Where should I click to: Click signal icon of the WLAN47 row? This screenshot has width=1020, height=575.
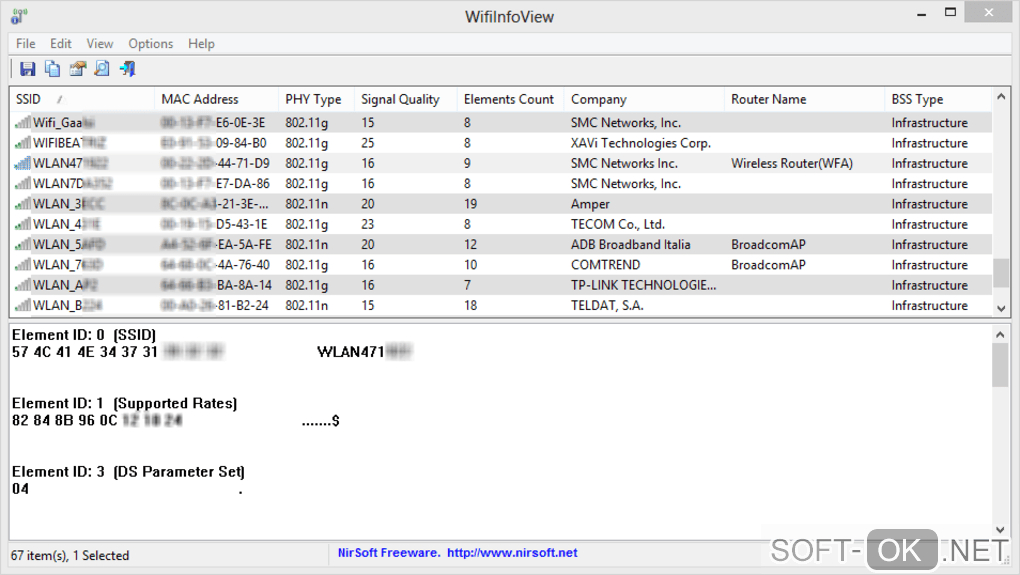23,163
